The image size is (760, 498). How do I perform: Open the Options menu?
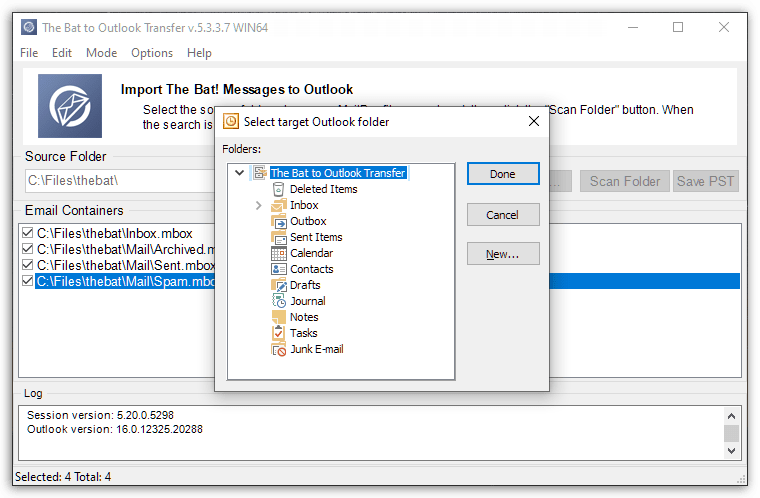pos(152,53)
